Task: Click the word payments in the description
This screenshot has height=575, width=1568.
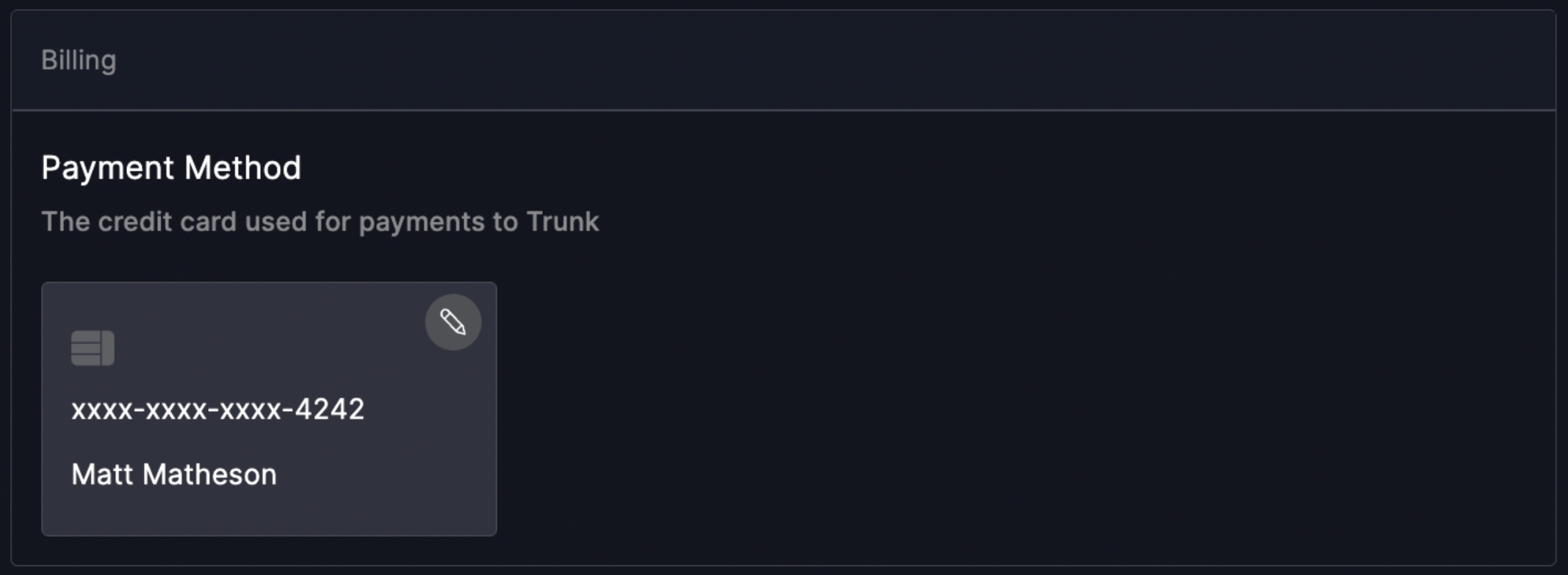Action: click(421, 221)
